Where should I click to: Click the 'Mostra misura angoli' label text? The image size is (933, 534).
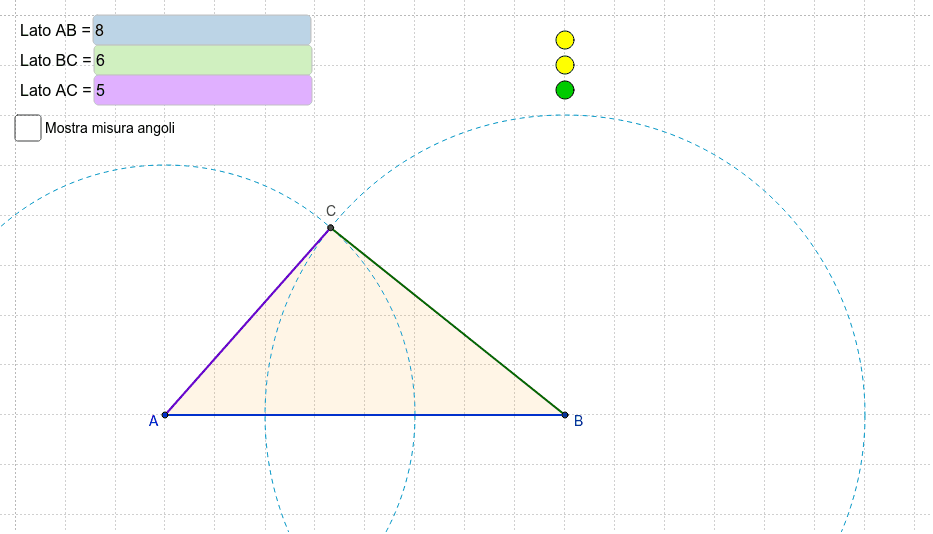(x=110, y=128)
